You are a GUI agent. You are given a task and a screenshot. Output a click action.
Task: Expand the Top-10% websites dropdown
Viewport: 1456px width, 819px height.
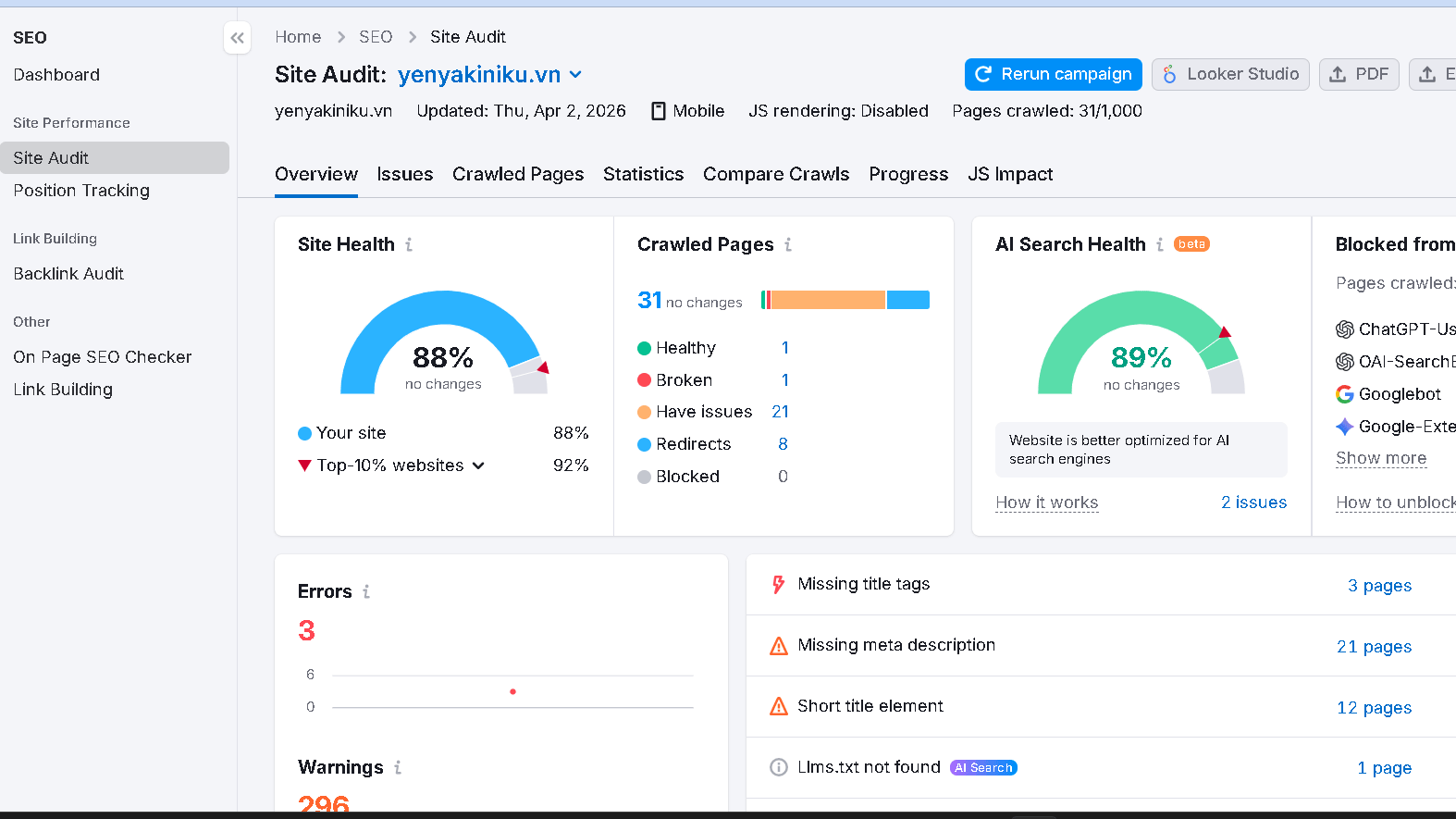click(478, 465)
